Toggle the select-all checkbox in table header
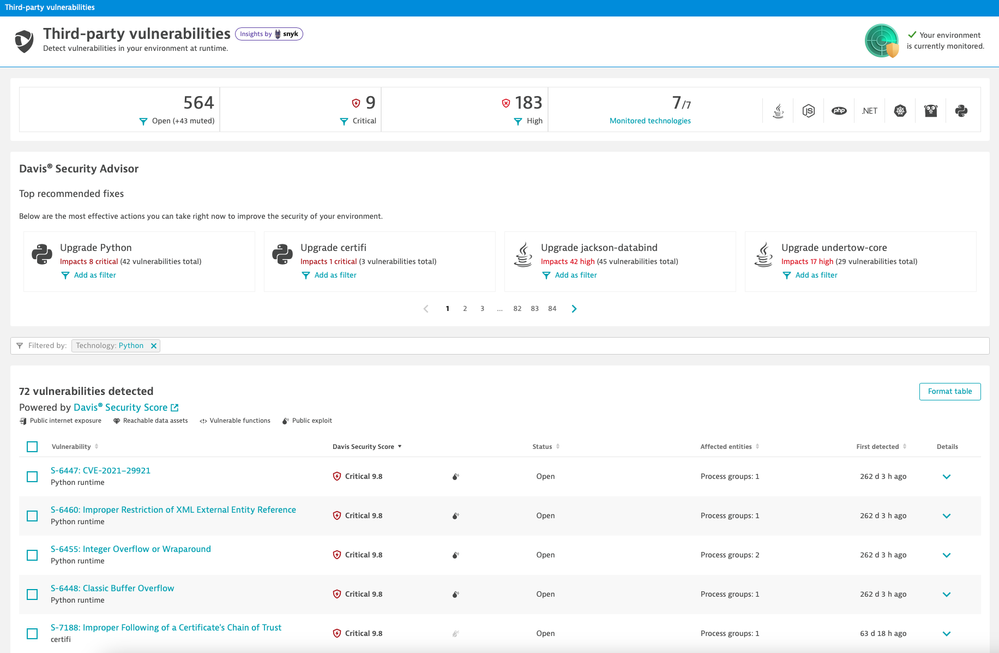This screenshot has height=653, width=999. click(32, 447)
